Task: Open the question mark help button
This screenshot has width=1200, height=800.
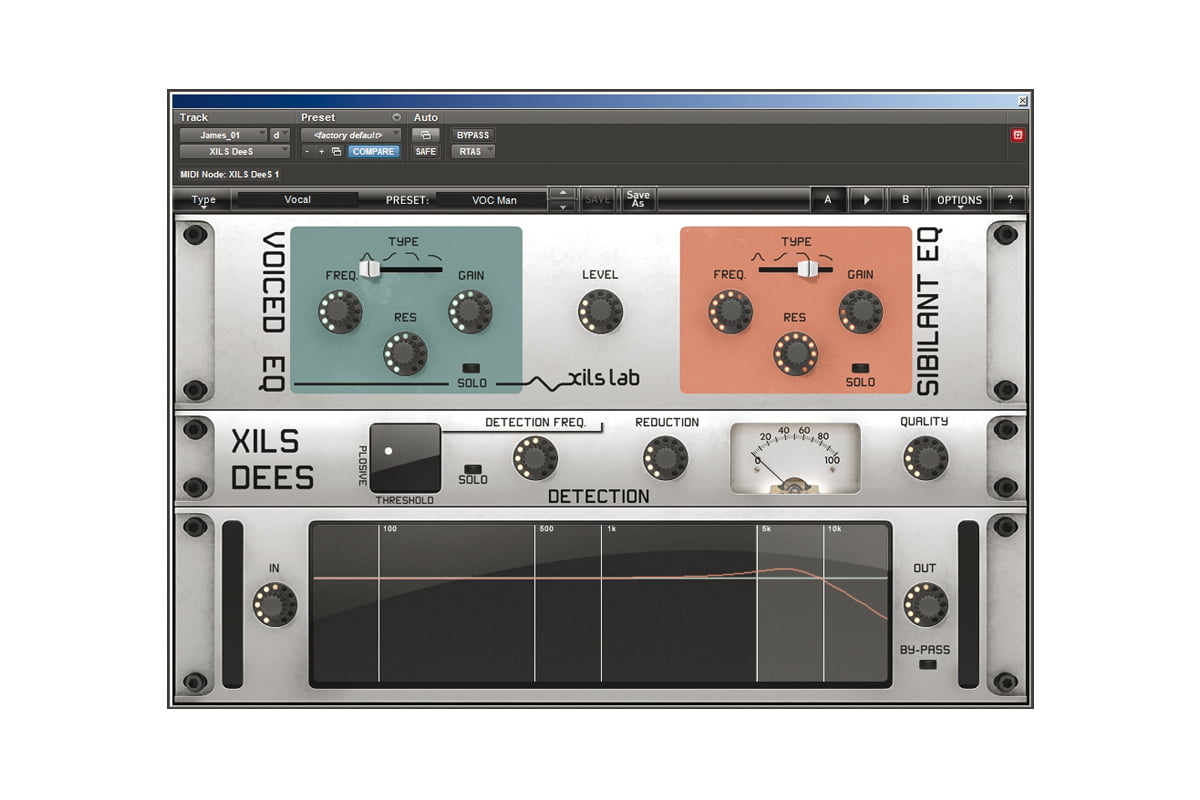Action: coord(1010,200)
